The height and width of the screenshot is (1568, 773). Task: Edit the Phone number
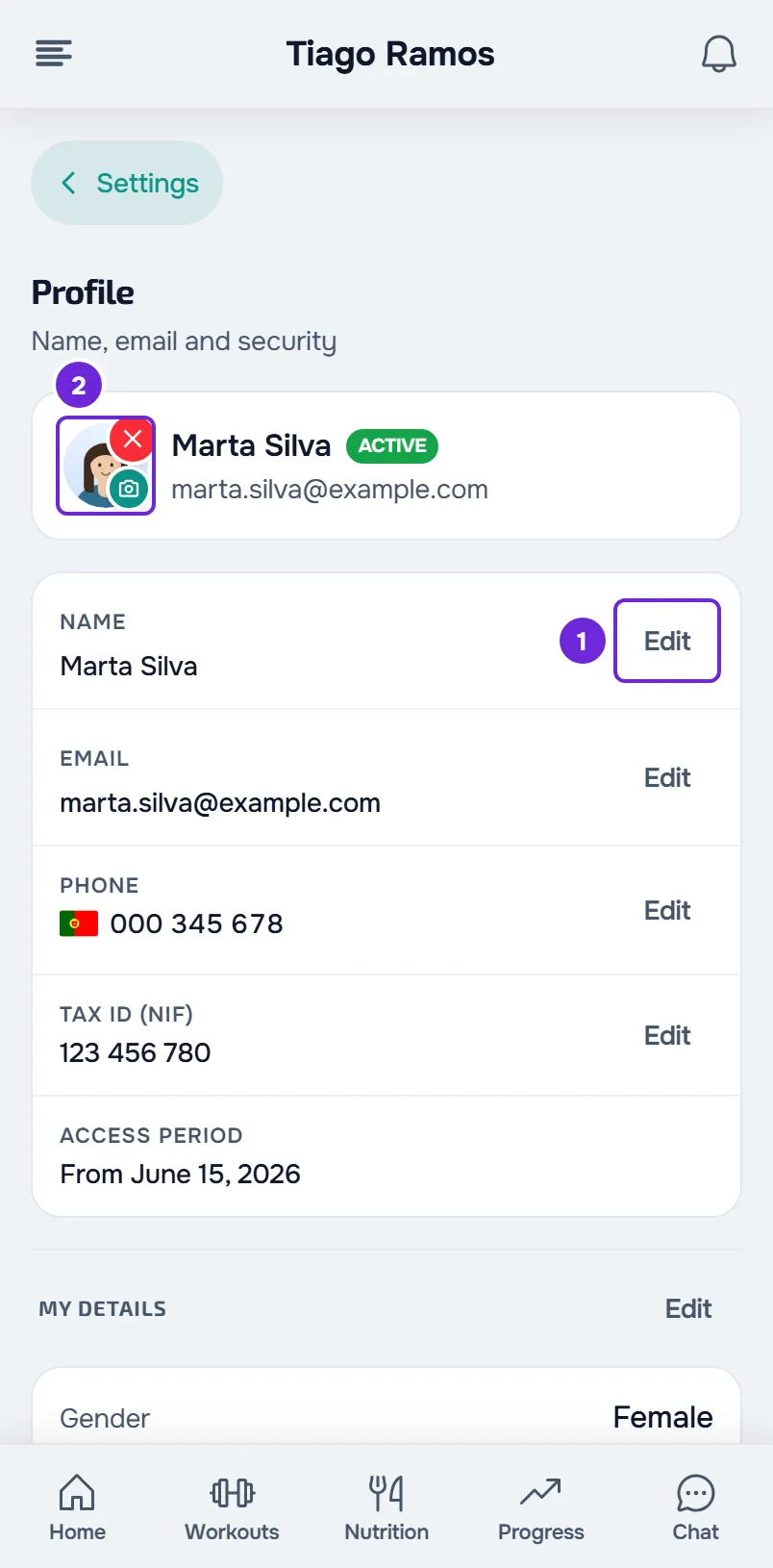coord(667,910)
